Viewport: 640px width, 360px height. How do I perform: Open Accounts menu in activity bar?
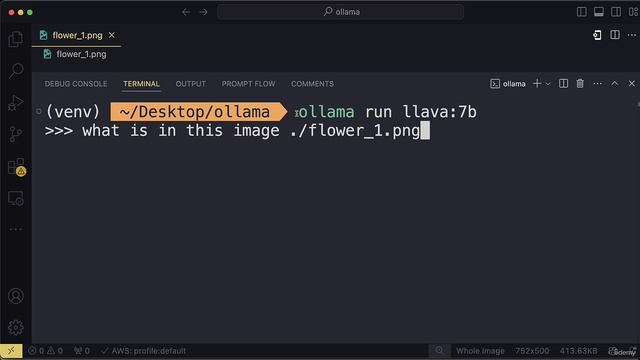pos(16,296)
